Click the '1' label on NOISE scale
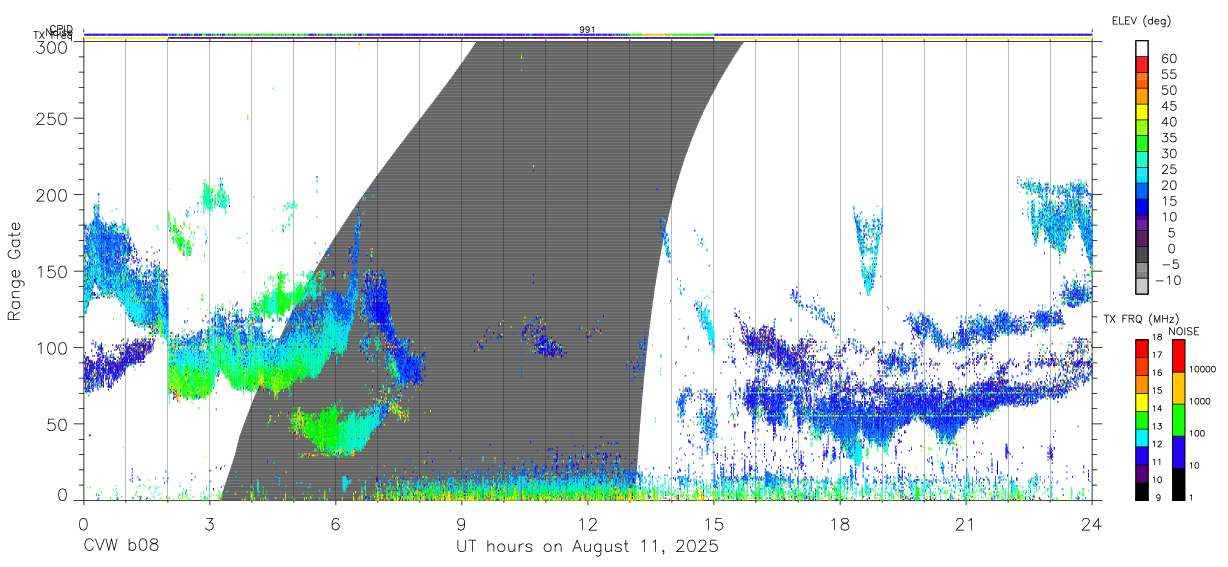The width and height of the screenshot is (1228, 567). tap(1190, 497)
